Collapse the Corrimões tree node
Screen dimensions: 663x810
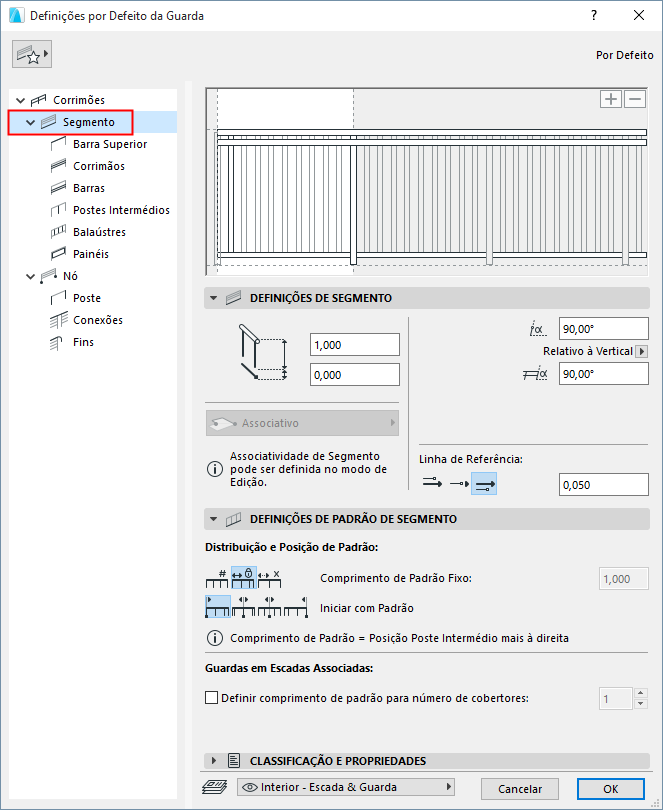21,100
